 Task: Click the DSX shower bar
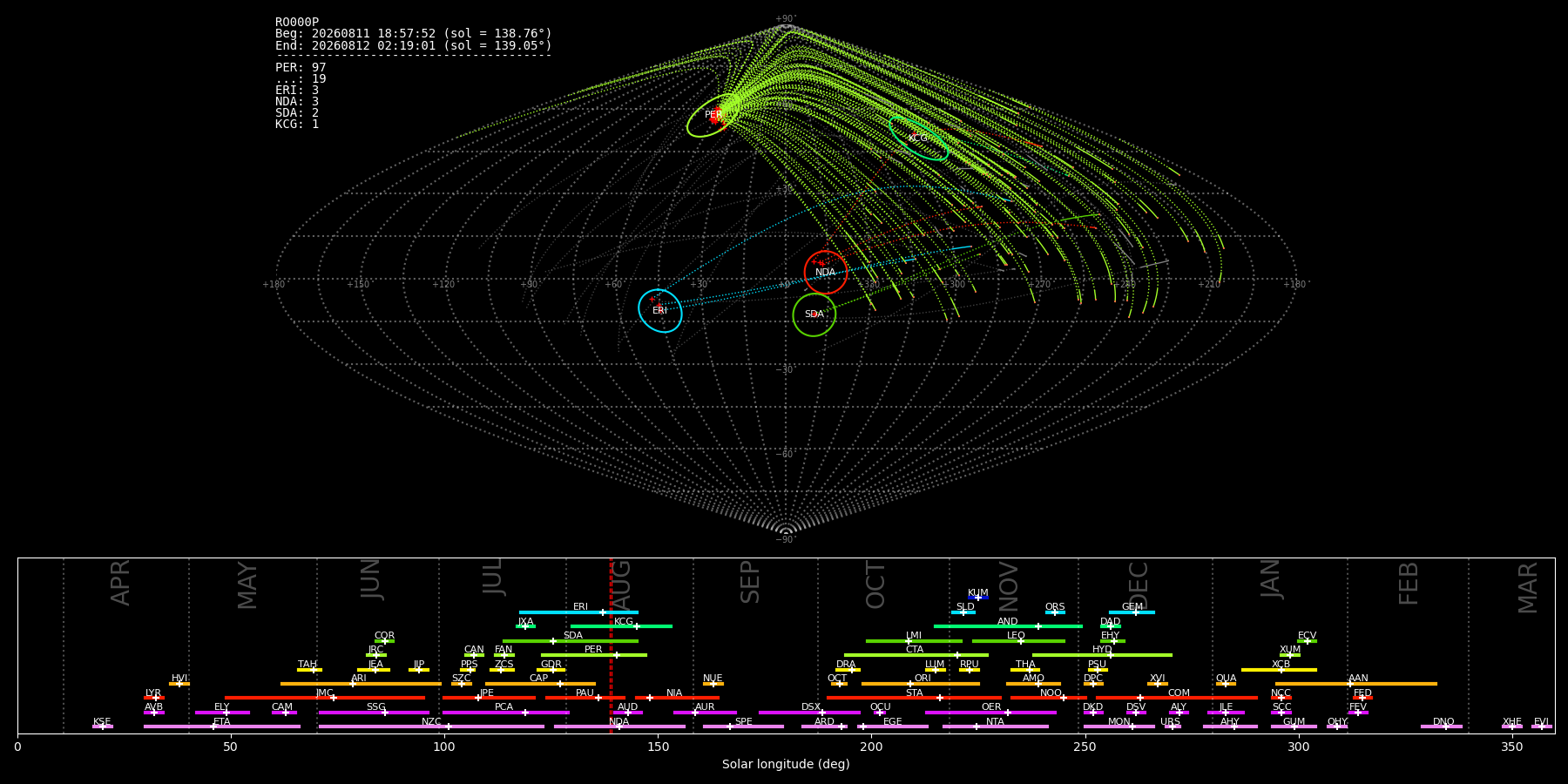pyautogui.click(x=809, y=713)
